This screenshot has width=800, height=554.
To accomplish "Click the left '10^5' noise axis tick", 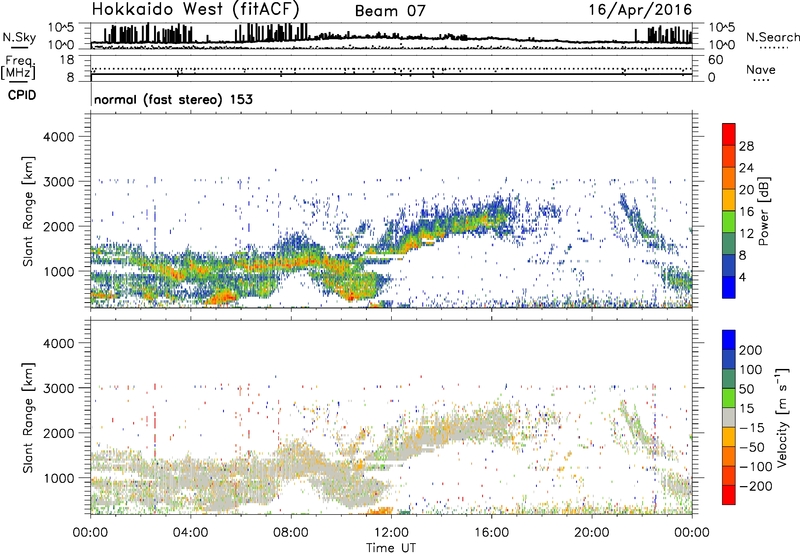I will point(61,27).
